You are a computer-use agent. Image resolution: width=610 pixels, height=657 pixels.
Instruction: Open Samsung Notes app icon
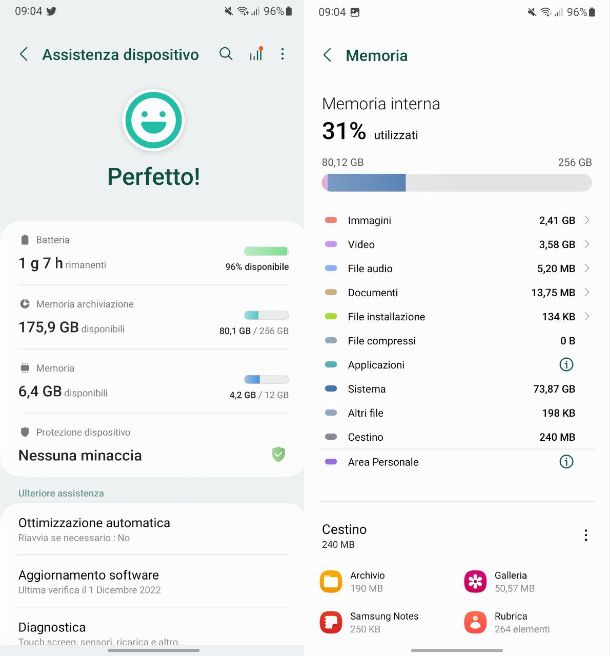331,622
